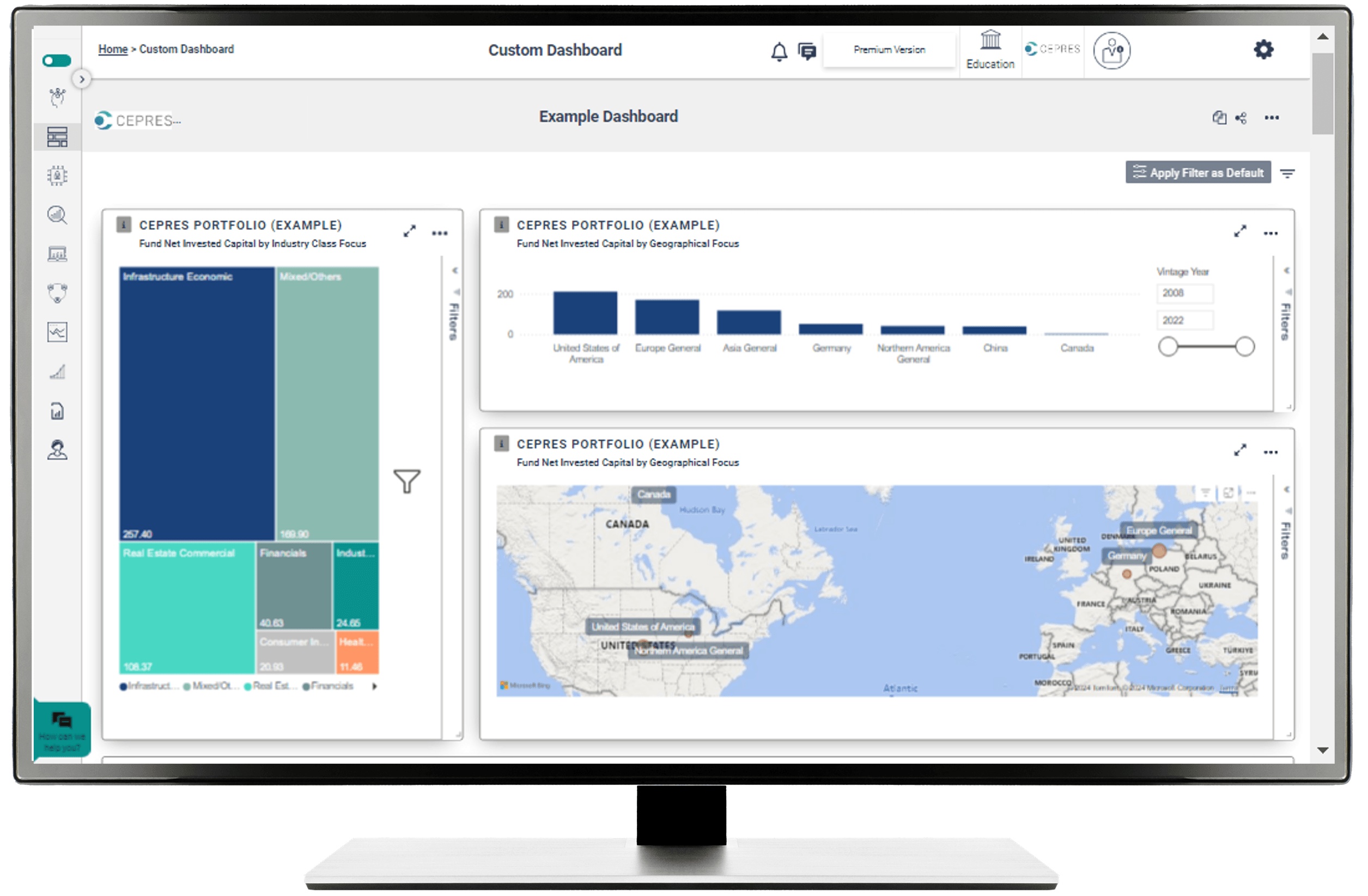1368x896 pixels.
Task: Go to the Home breadcrumb link
Action: (x=113, y=50)
